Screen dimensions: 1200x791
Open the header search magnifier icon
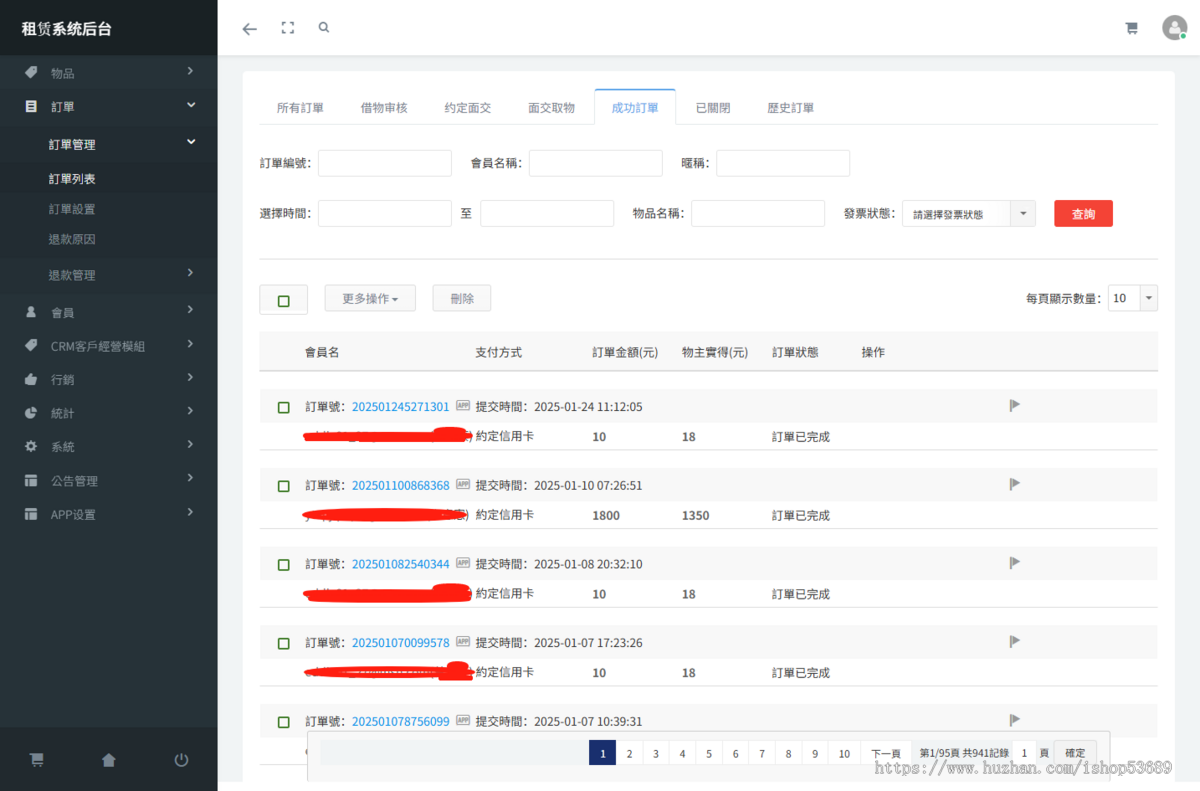[x=324, y=28]
